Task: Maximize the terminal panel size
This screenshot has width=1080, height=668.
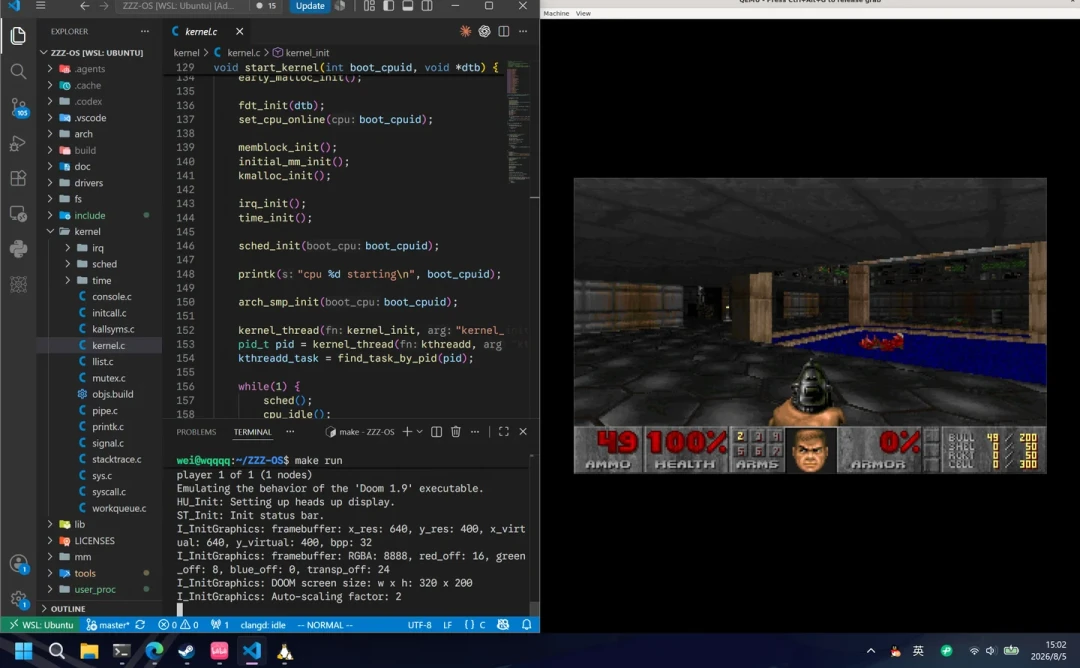Action: [x=503, y=432]
